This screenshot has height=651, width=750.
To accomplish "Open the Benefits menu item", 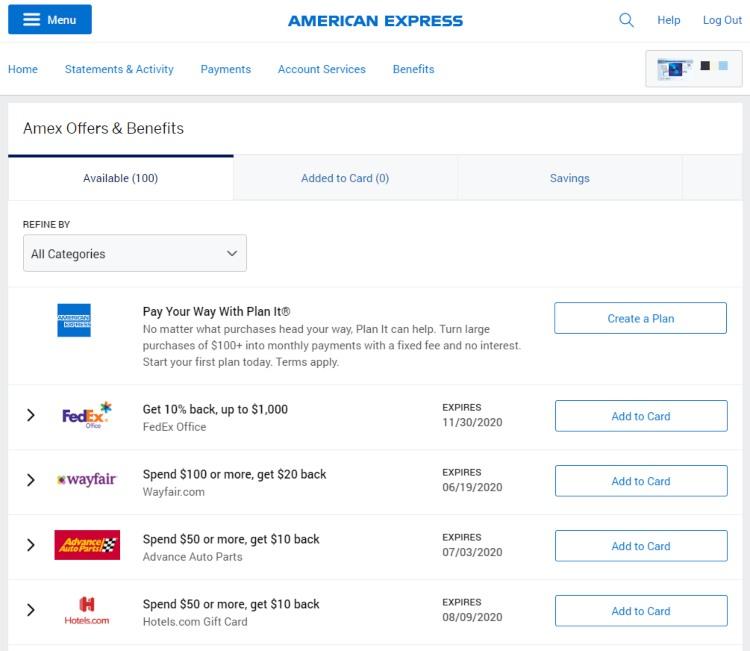I will tap(414, 69).
